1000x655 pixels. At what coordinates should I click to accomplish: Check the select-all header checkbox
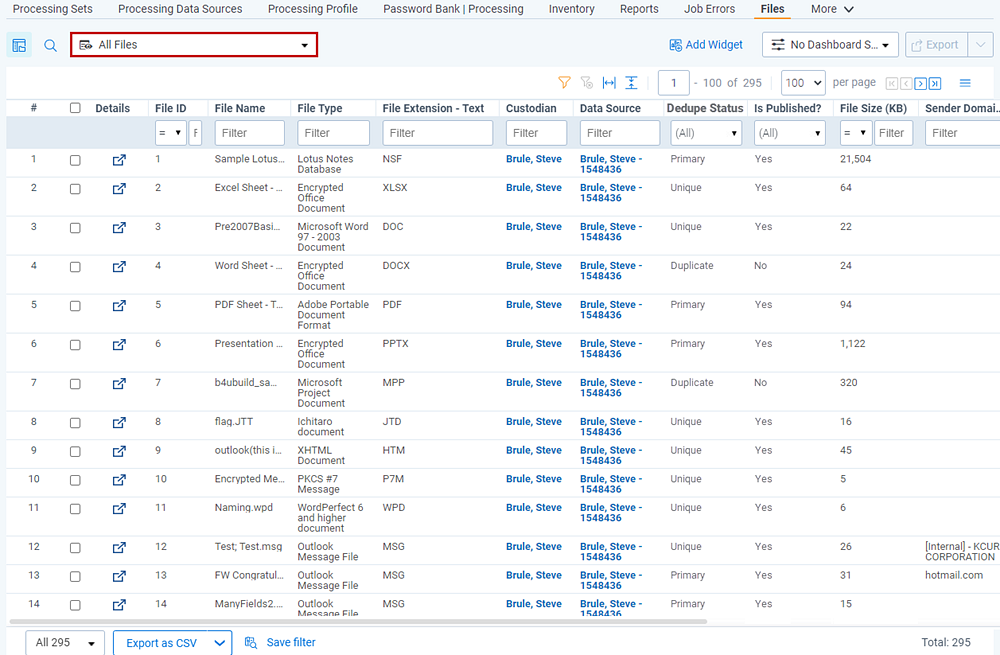click(75, 108)
